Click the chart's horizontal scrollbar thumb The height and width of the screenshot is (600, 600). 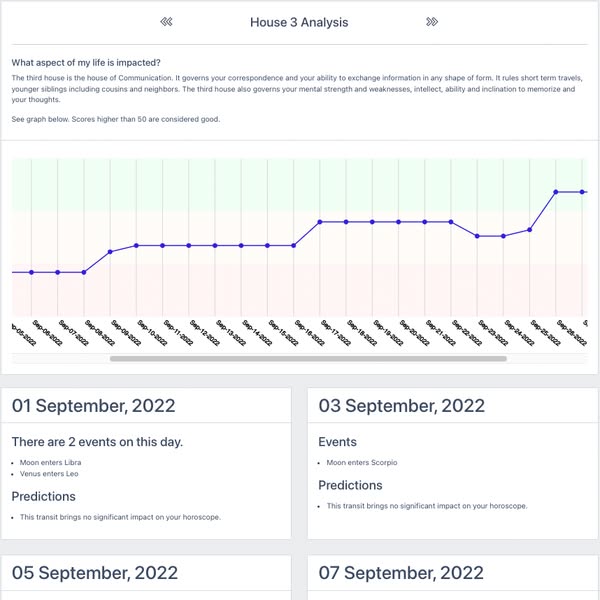tap(308, 358)
